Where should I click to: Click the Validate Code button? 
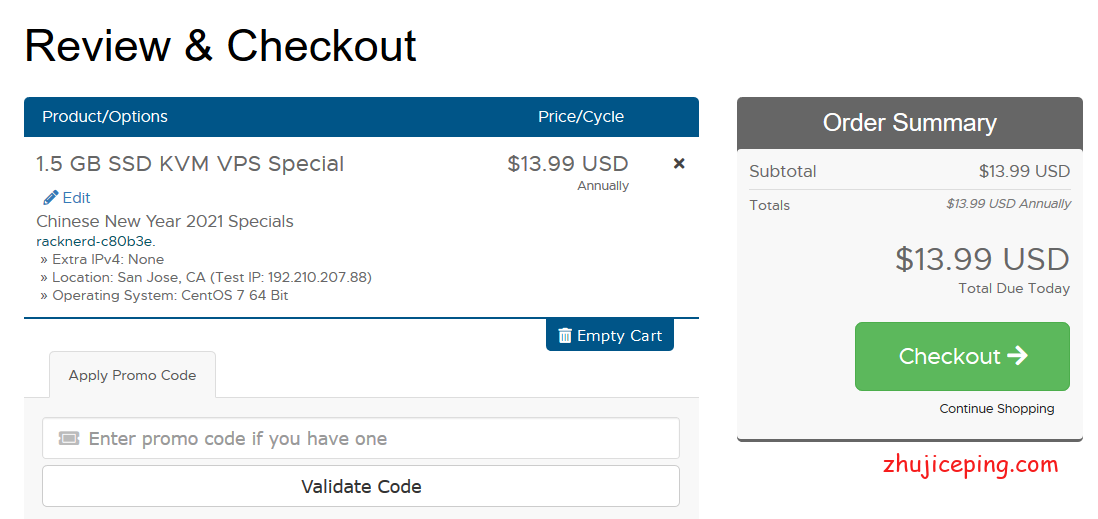click(361, 486)
